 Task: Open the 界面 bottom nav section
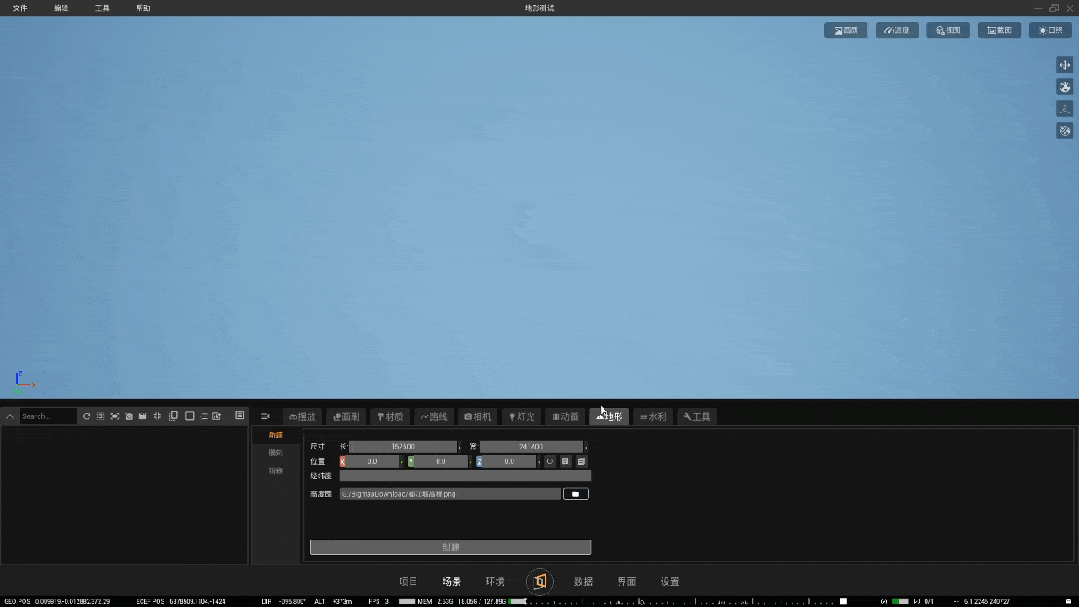click(x=627, y=582)
